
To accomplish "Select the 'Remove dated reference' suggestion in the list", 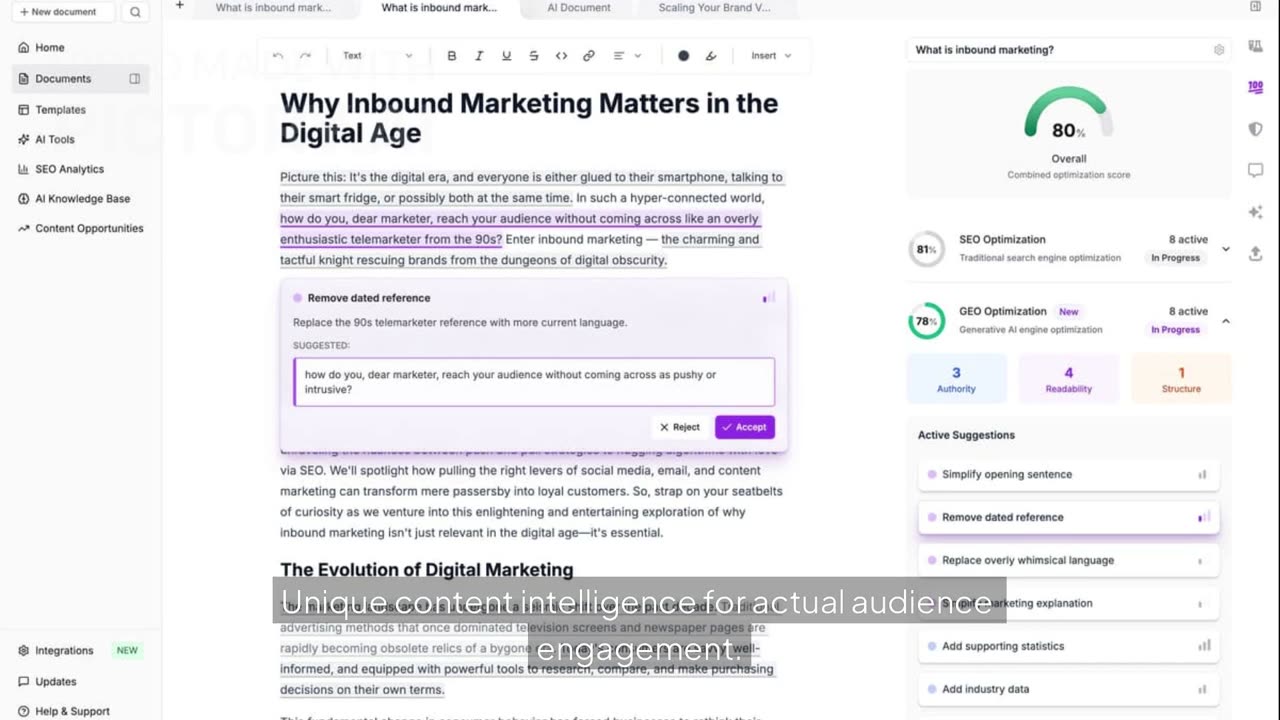I will pyautogui.click(x=1068, y=517).
